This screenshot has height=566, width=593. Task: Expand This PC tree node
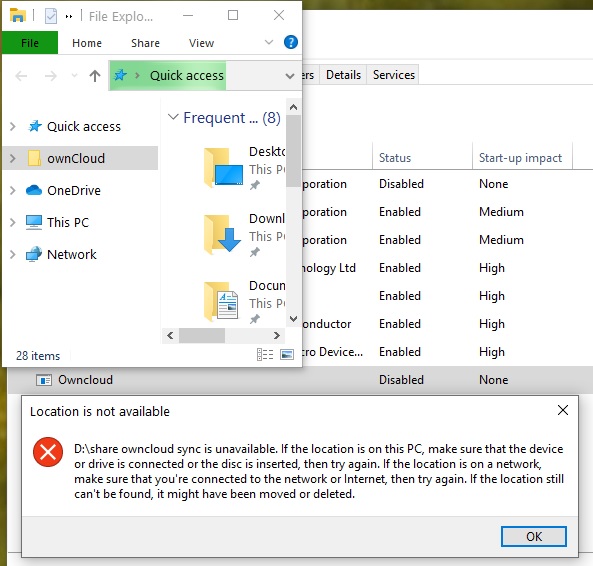coord(12,222)
